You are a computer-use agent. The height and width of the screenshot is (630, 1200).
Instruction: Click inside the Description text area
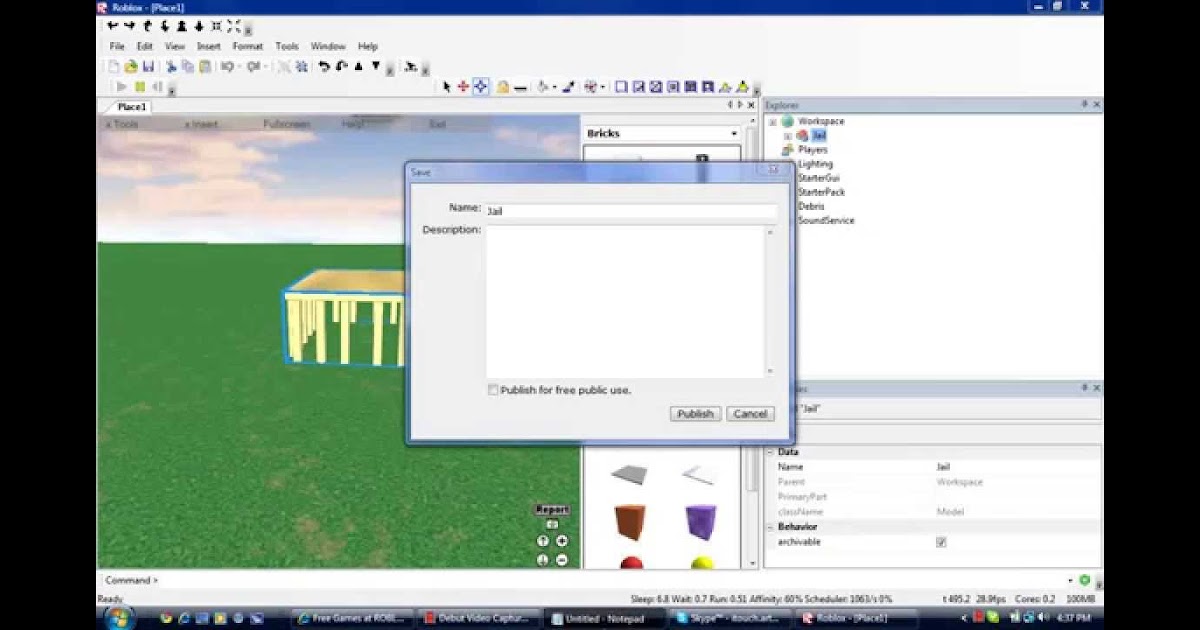click(x=625, y=301)
